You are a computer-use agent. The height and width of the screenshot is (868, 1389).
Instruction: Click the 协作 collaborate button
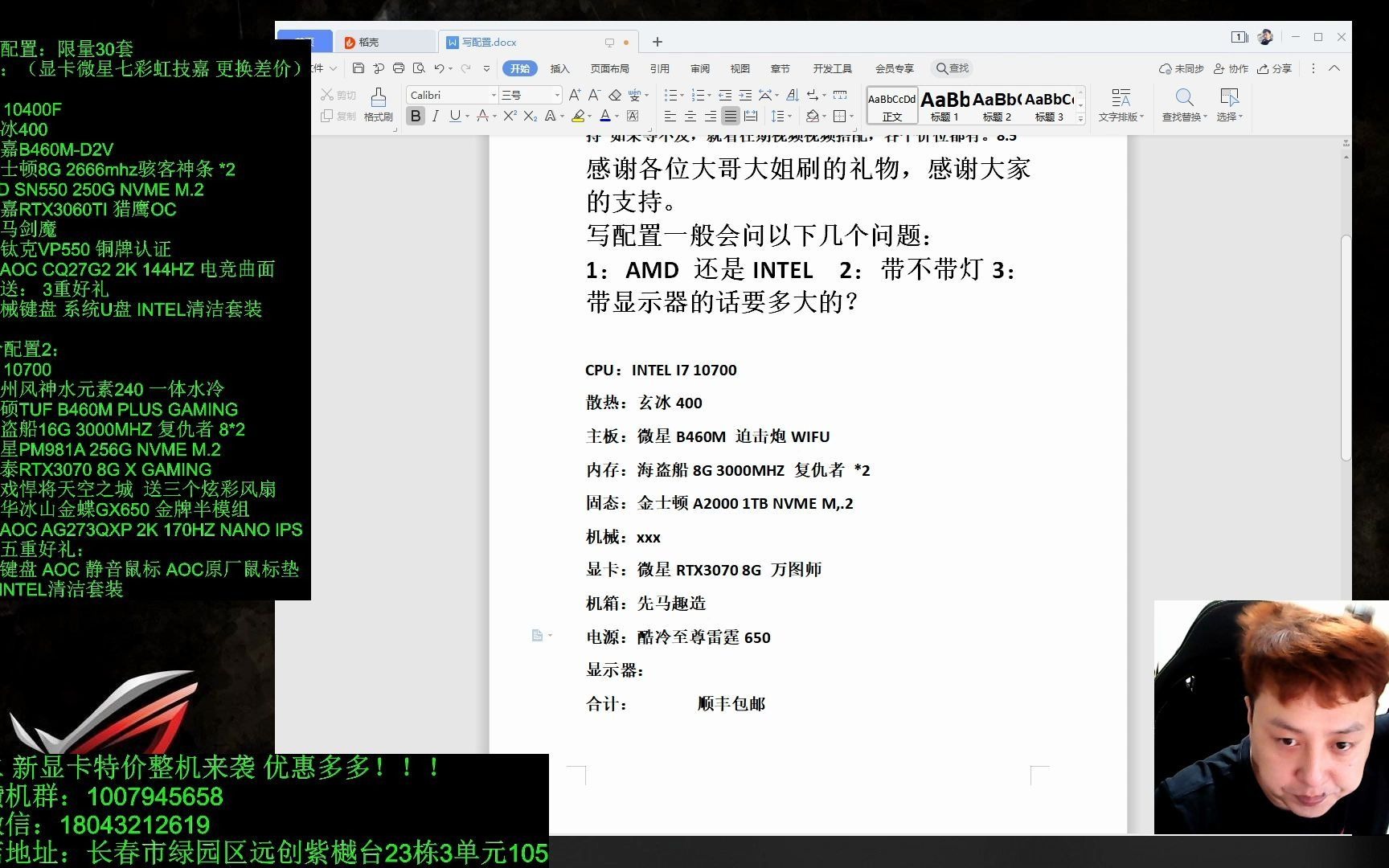tap(1231, 68)
